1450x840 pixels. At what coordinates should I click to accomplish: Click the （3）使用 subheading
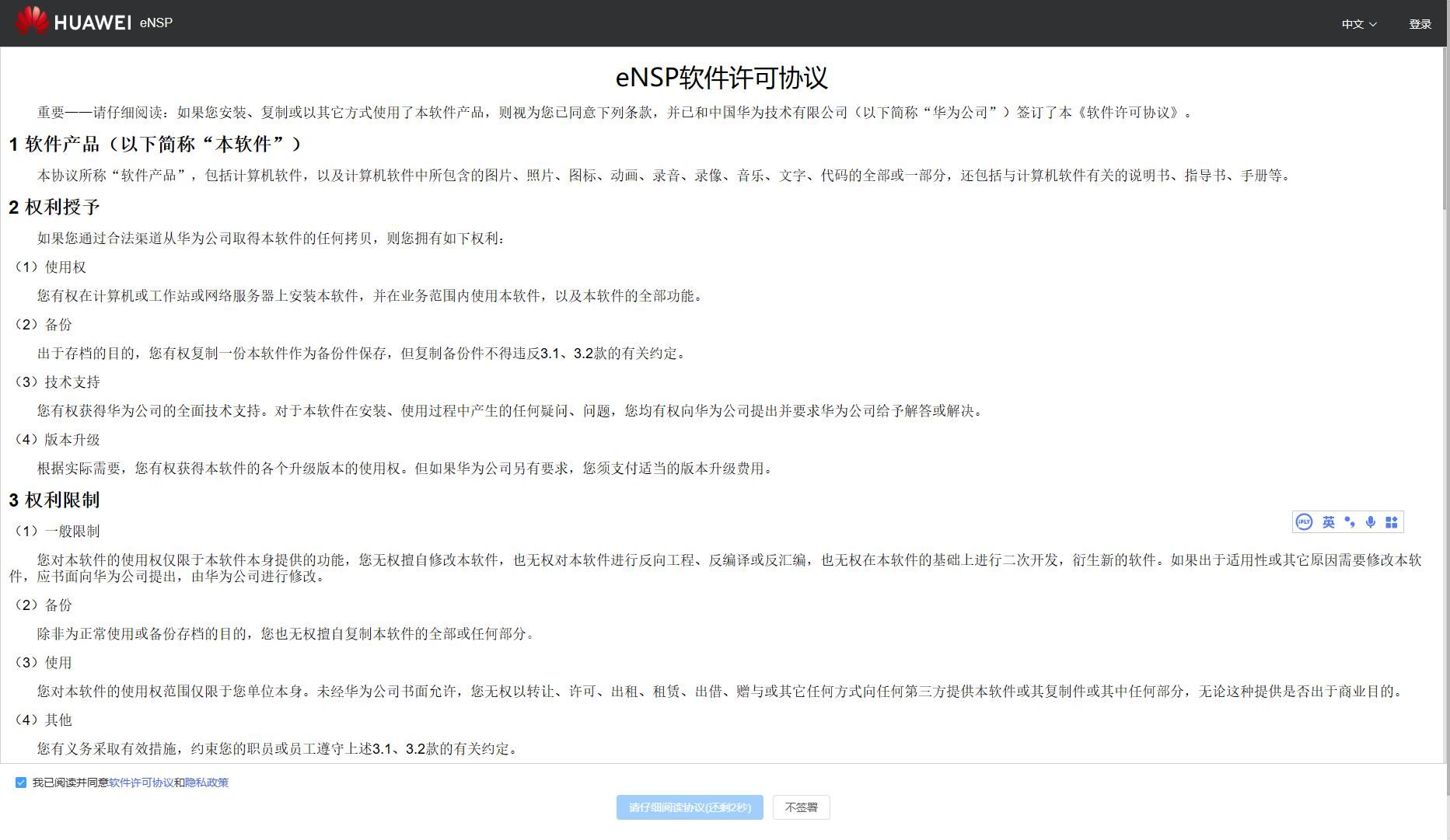pos(44,663)
